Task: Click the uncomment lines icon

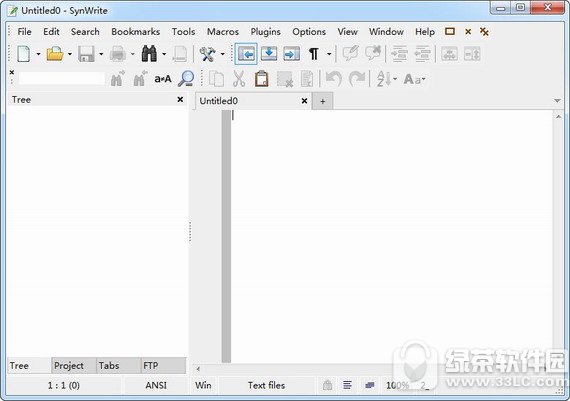Action: pyautogui.click(x=373, y=53)
